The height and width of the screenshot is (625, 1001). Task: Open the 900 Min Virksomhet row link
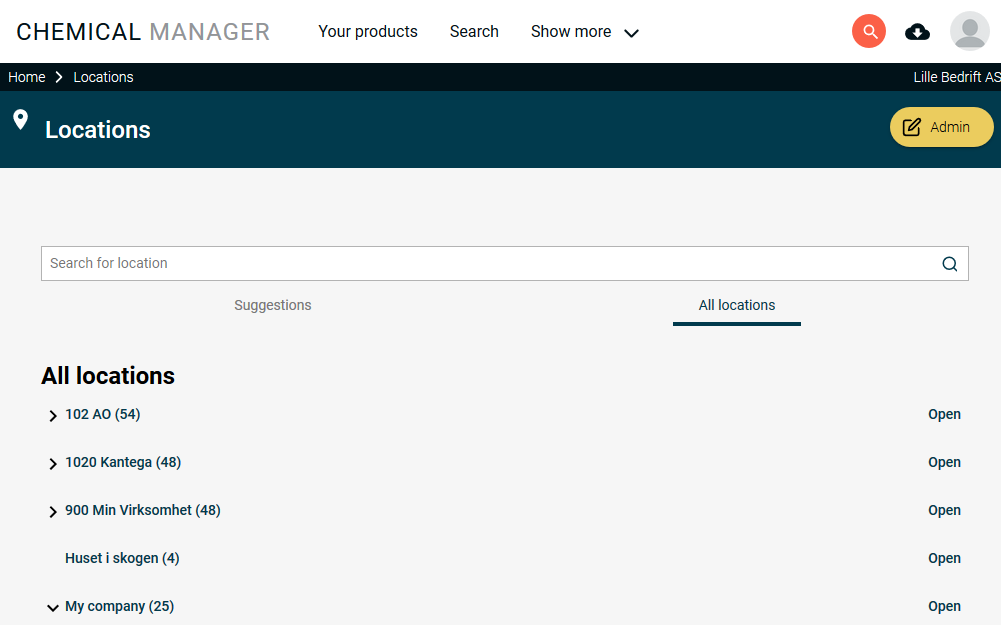click(944, 510)
